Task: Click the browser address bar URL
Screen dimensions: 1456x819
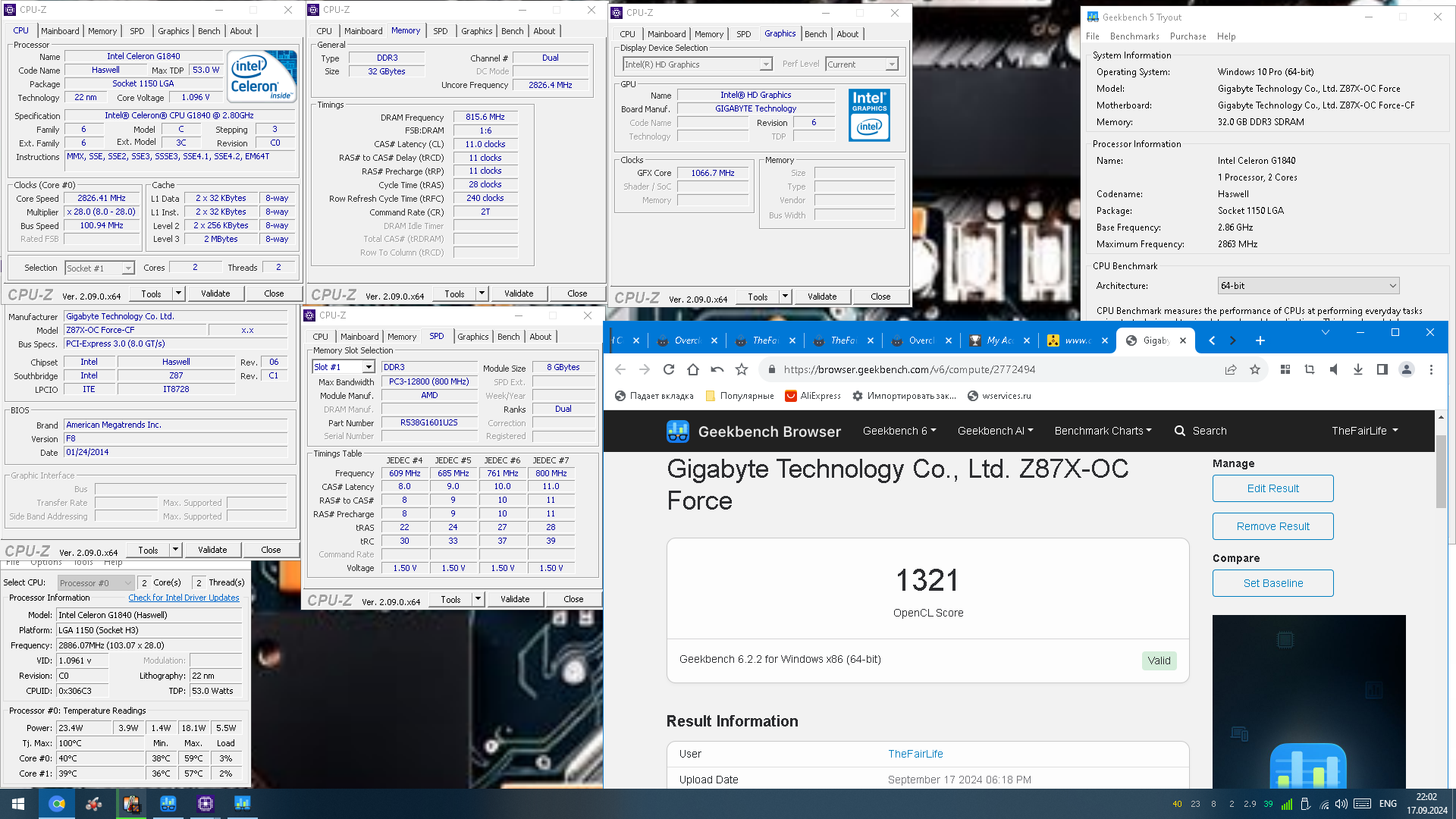Action: (x=909, y=369)
